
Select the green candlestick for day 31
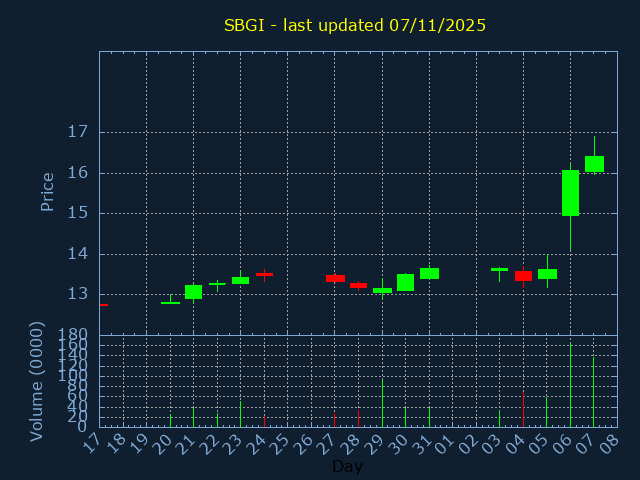429,273
